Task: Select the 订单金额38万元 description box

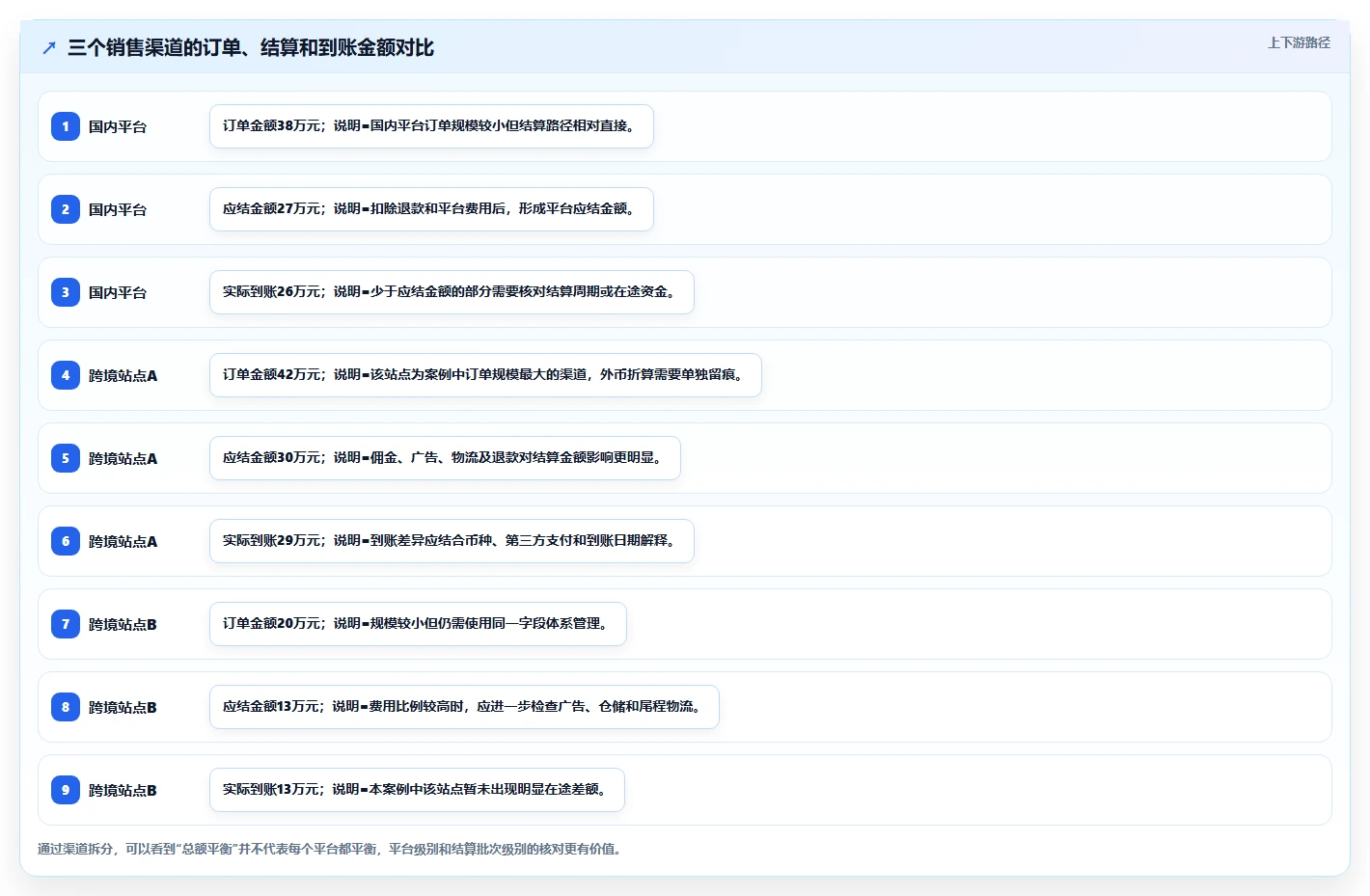Action: coord(431,126)
